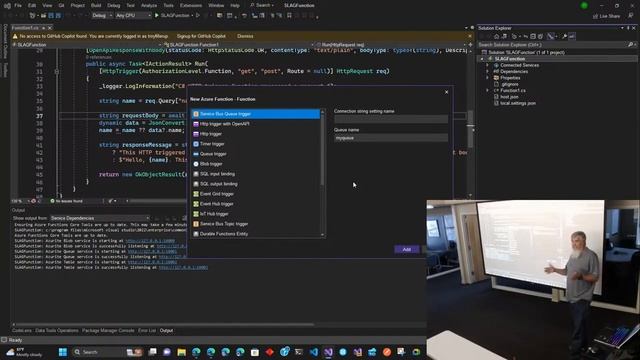The height and width of the screenshot is (360, 640).
Task: Open the File menu
Action: (18, 5)
